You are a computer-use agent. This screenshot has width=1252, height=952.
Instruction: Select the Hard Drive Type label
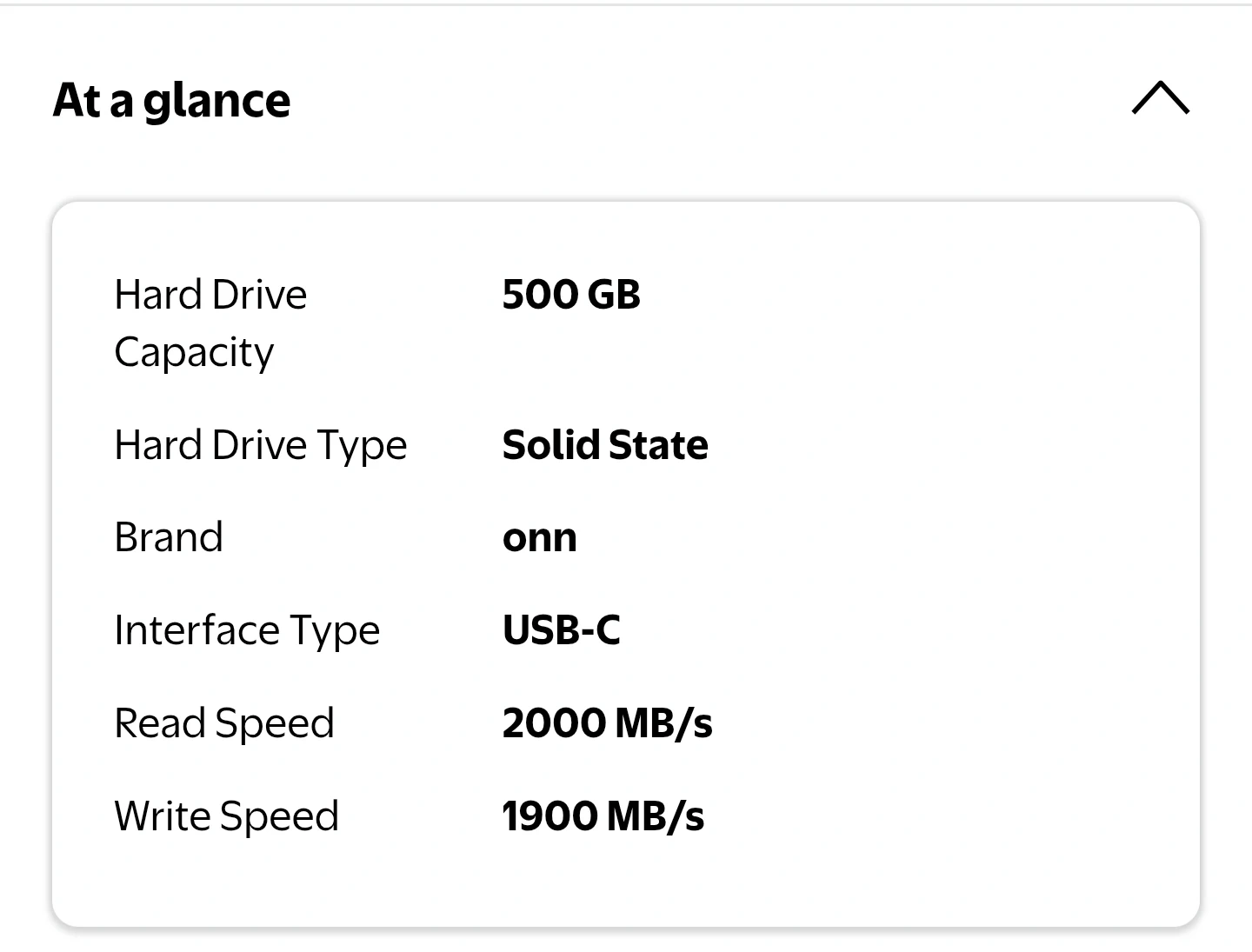point(260,445)
